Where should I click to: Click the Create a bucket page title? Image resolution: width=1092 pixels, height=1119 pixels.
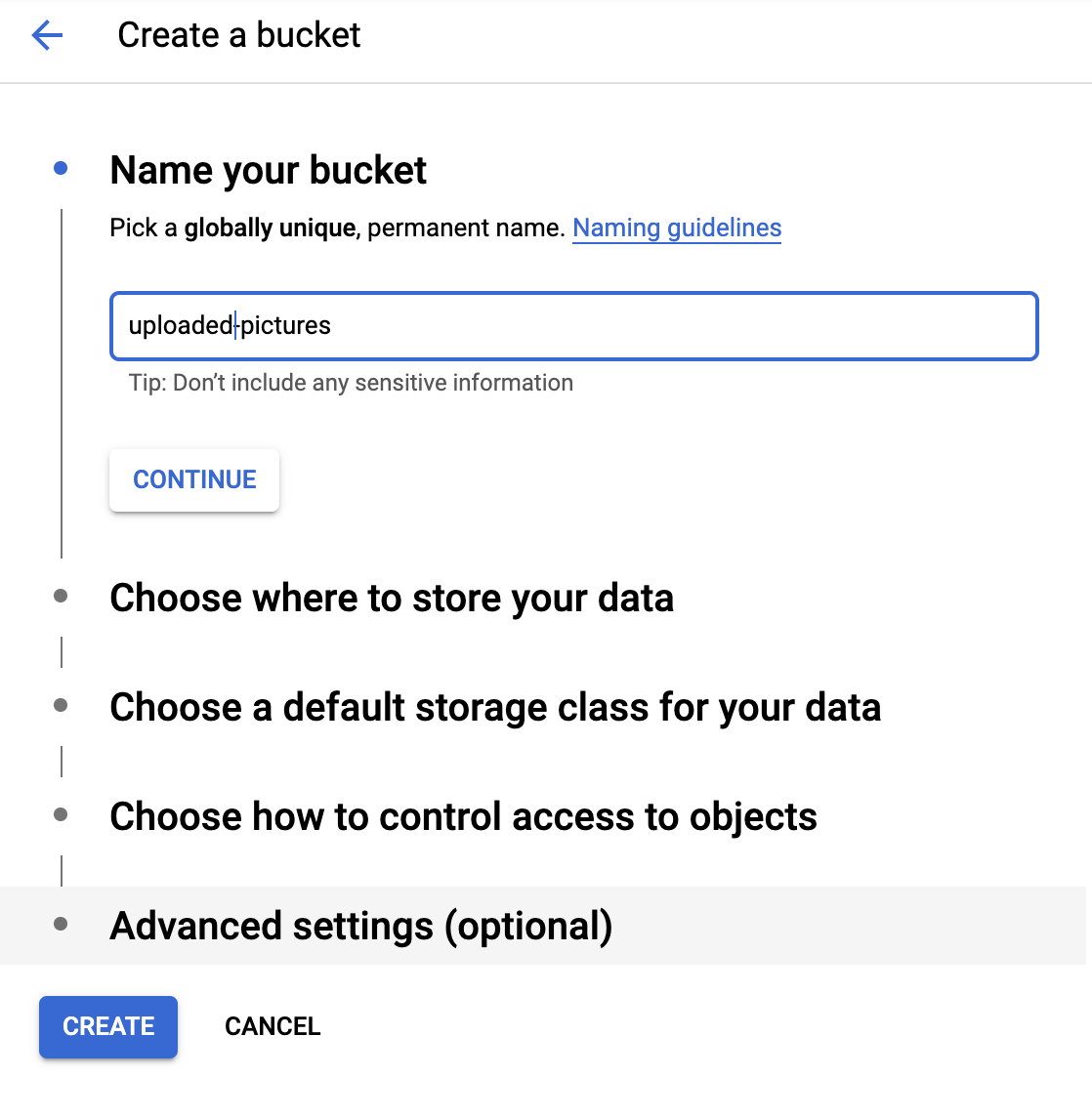[x=238, y=35]
